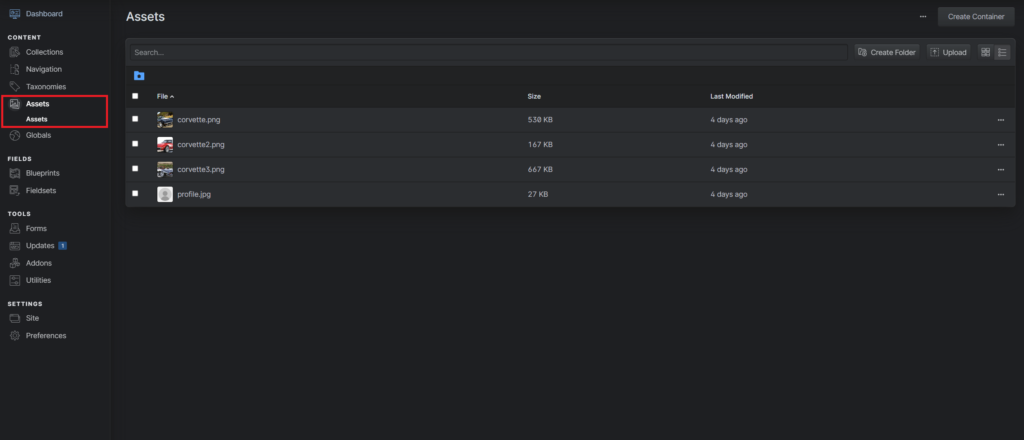Switch to list view layout
1024x440 pixels.
[x=1002, y=52]
